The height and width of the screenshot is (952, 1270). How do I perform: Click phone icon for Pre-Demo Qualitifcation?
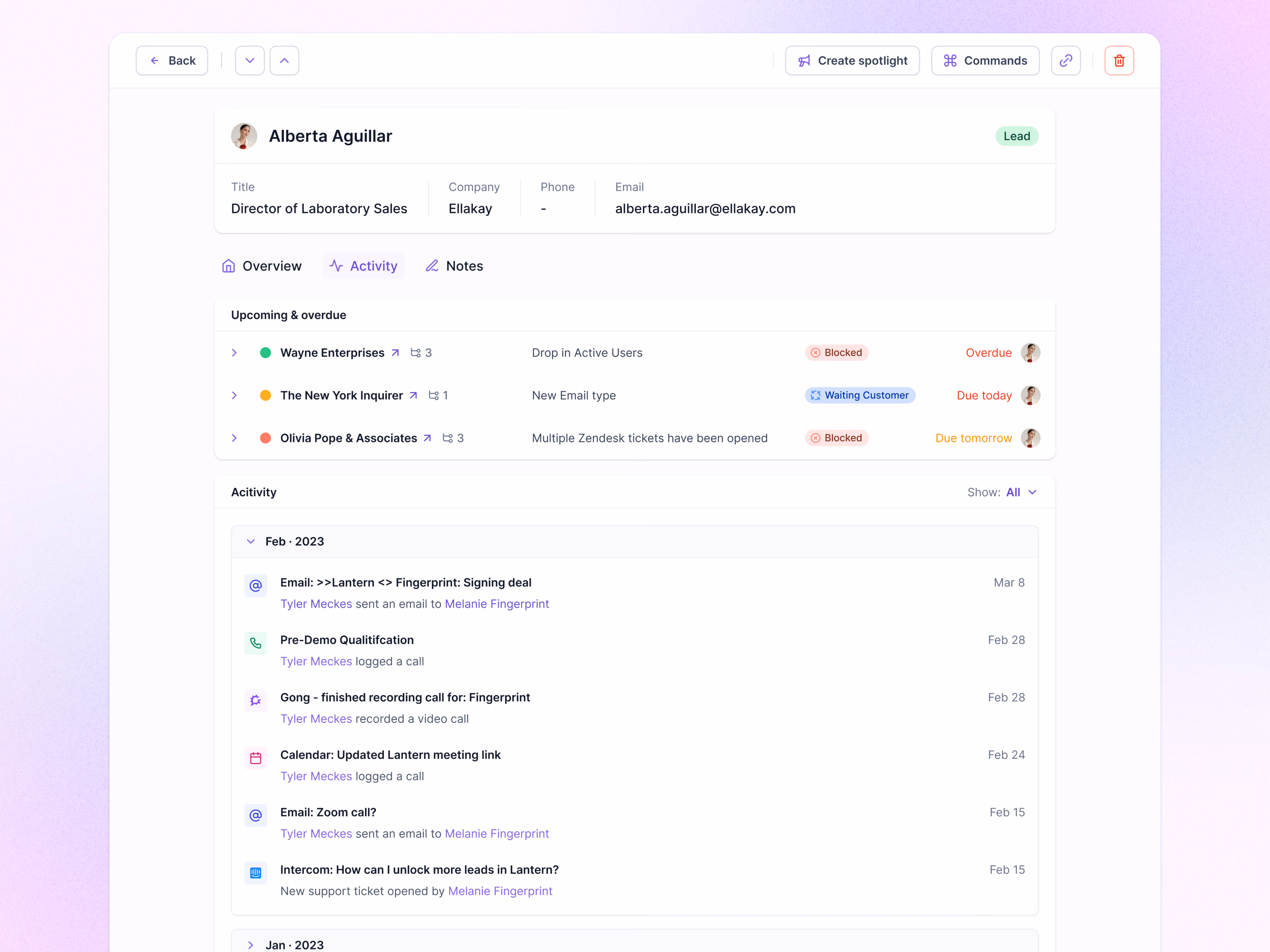click(256, 643)
